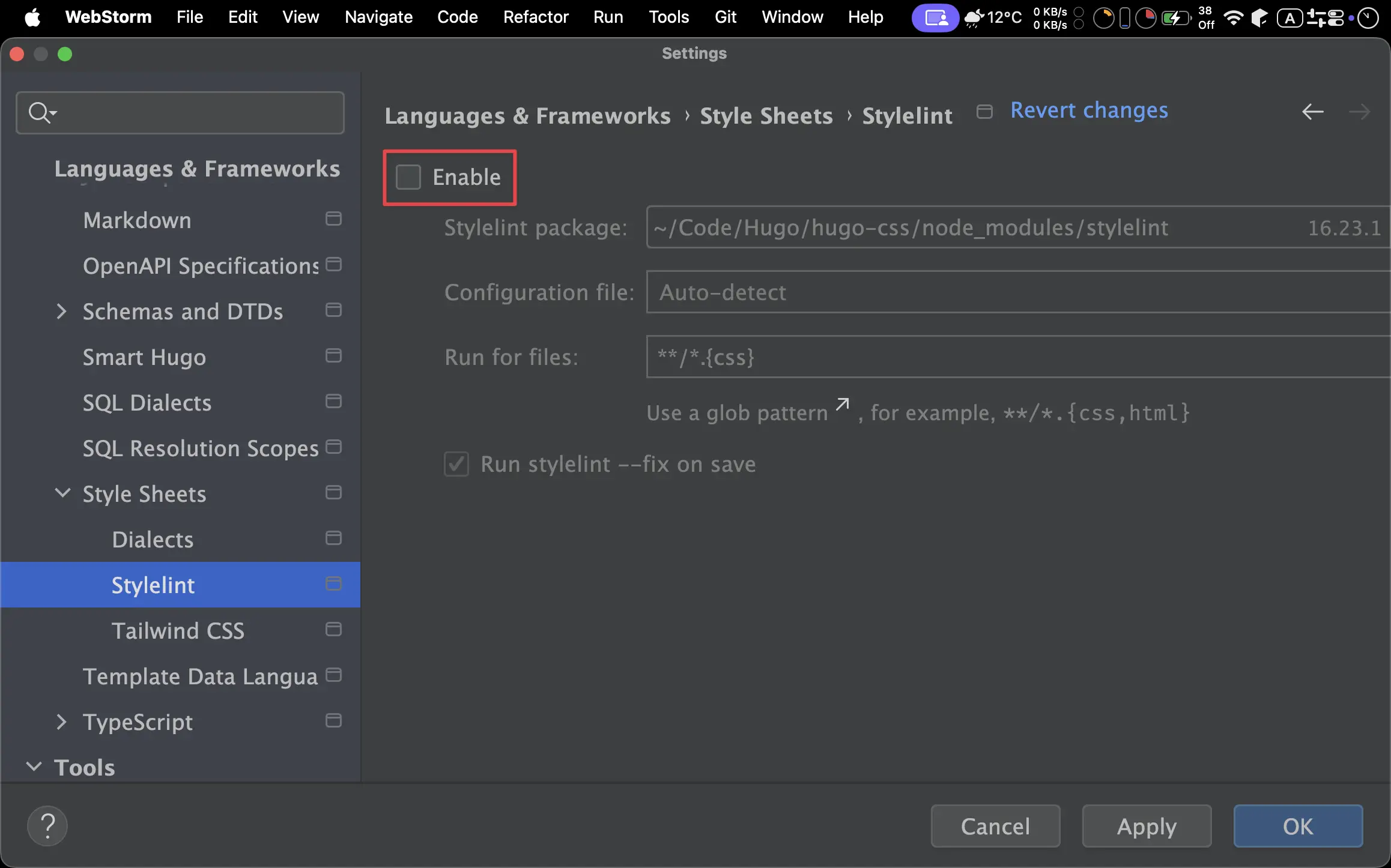The width and height of the screenshot is (1391, 868).
Task: Open the WebStorm application menu
Action: click(108, 17)
